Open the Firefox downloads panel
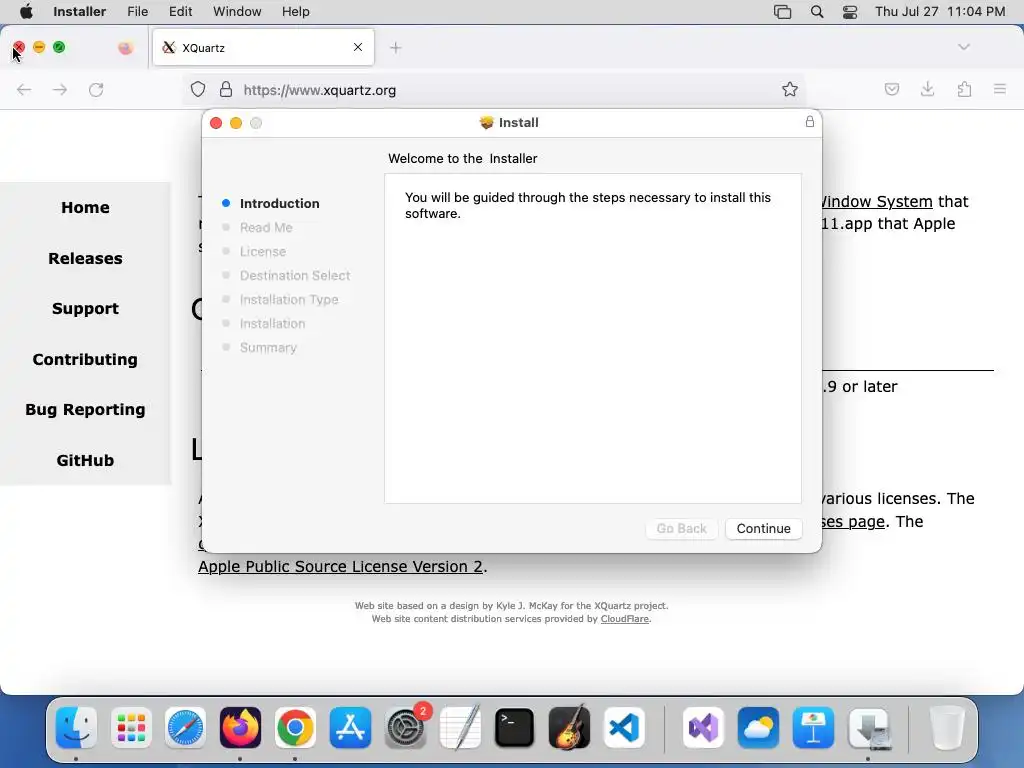Image resolution: width=1024 pixels, height=768 pixels. pyautogui.click(x=927, y=89)
